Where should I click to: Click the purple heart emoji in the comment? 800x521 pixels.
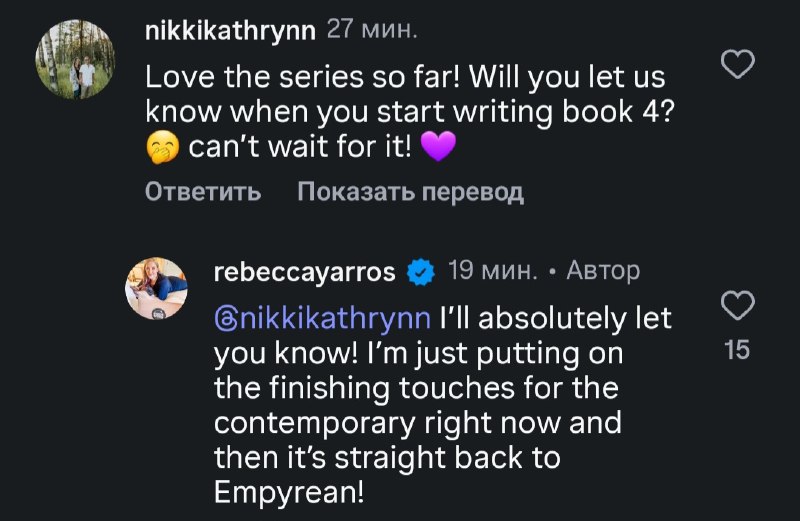(x=438, y=148)
